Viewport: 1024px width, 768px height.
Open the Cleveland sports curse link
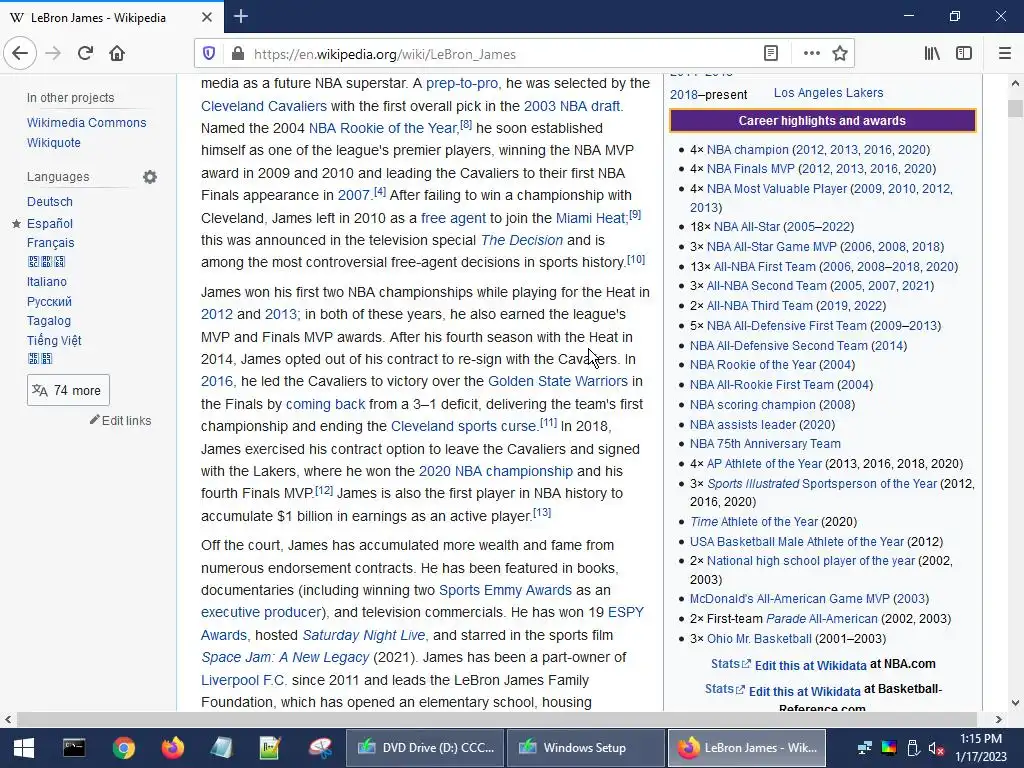click(464, 426)
